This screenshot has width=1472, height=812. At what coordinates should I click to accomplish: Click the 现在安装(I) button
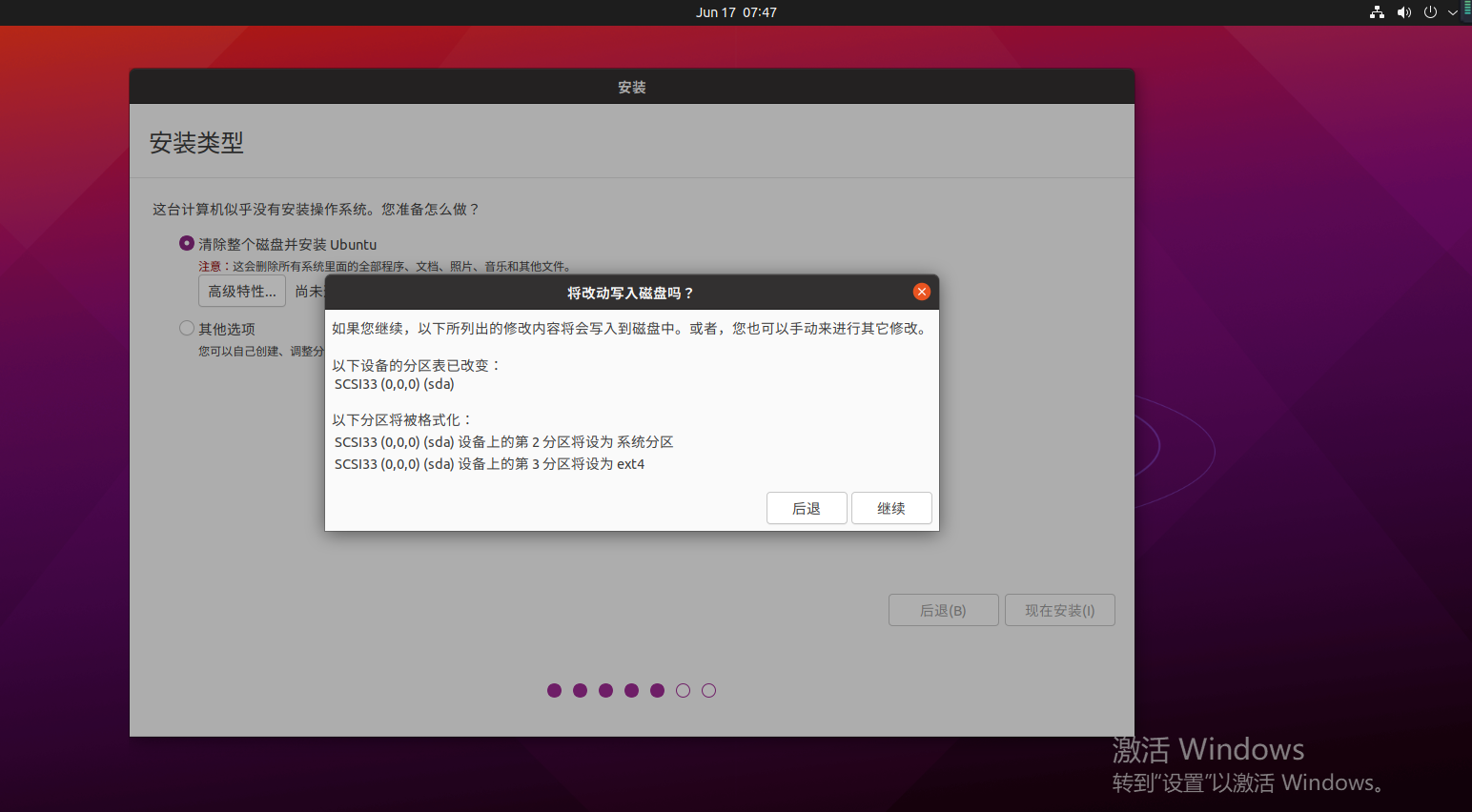(x=1060, y=610)
